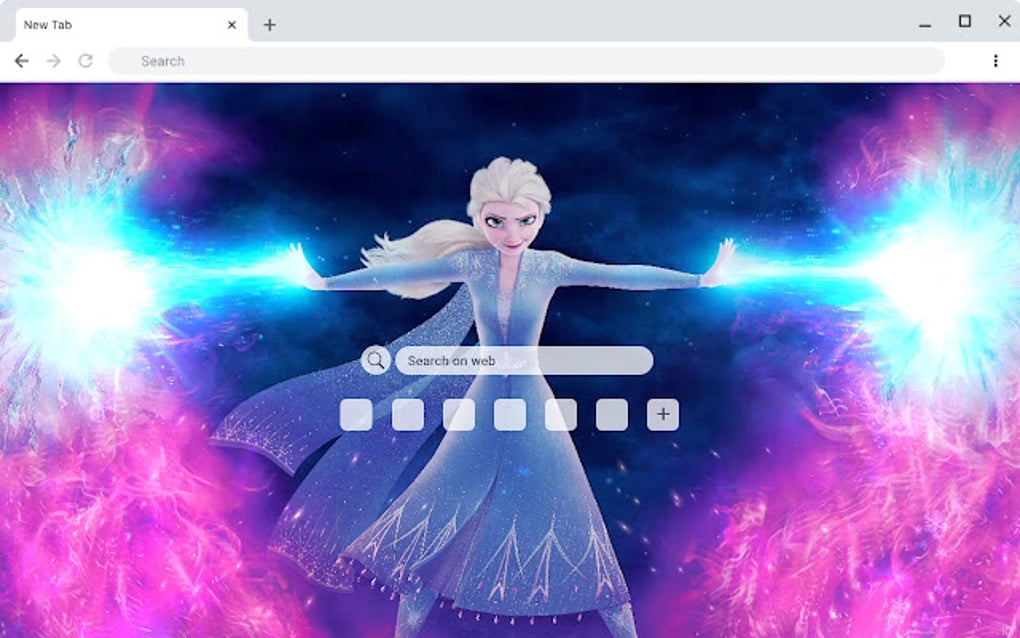
Task: Click the forward navigation arrow
Action: pos(51,60)
